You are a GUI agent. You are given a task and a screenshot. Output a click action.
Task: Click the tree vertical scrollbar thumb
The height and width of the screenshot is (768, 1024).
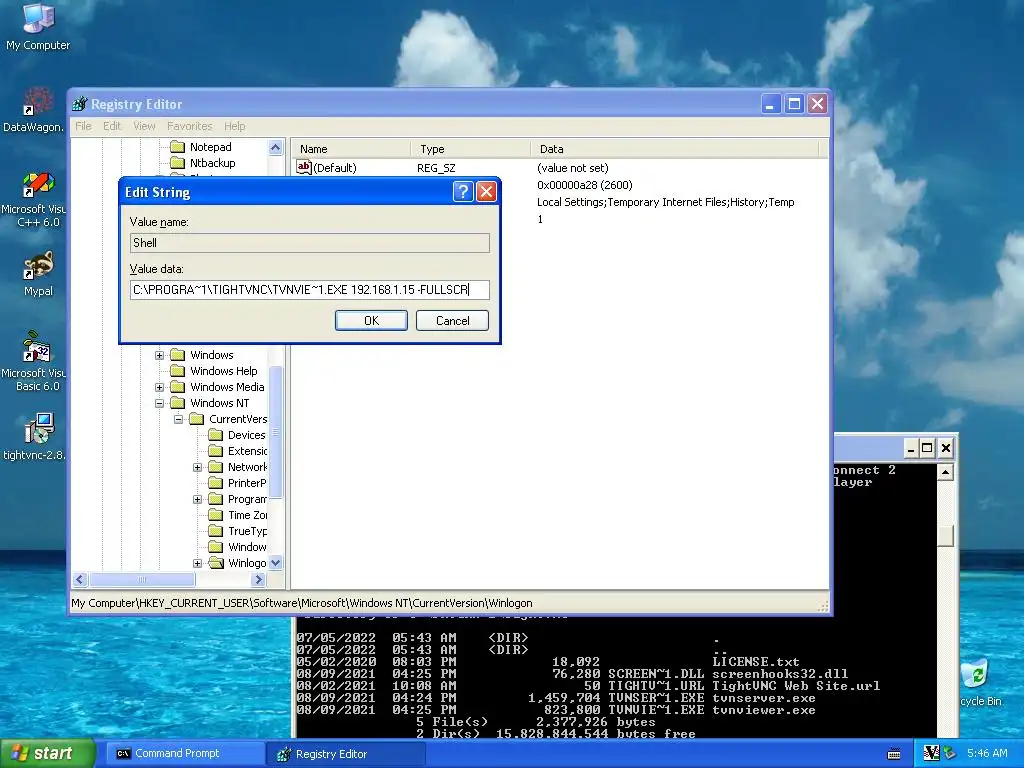[276, 432]
